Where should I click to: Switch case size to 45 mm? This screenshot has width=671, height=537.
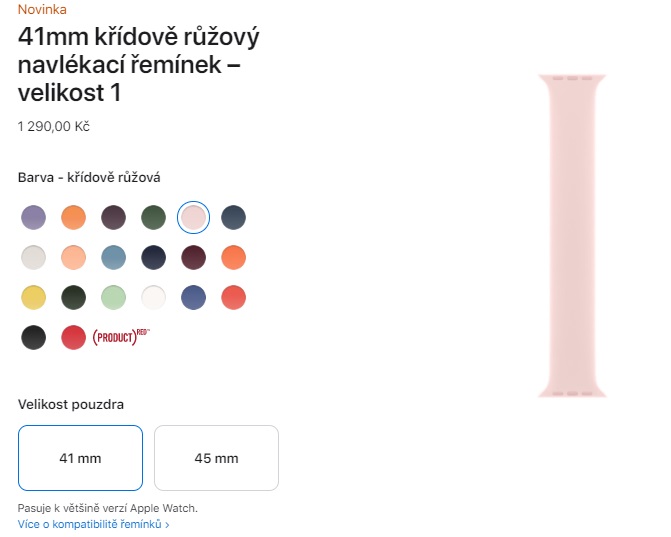pyautogui.click(x=216, y=458)
